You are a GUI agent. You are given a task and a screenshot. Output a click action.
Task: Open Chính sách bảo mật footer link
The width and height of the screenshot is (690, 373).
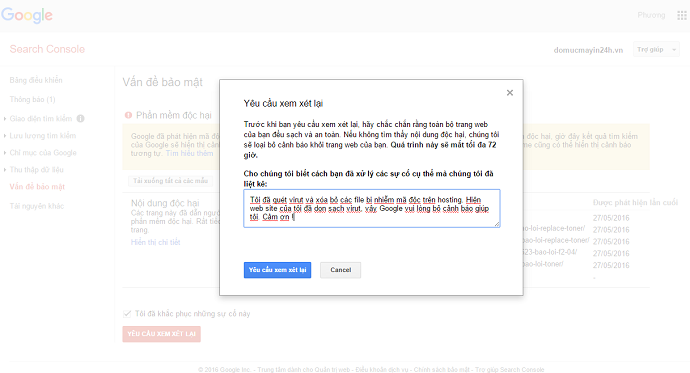point(441,369)
